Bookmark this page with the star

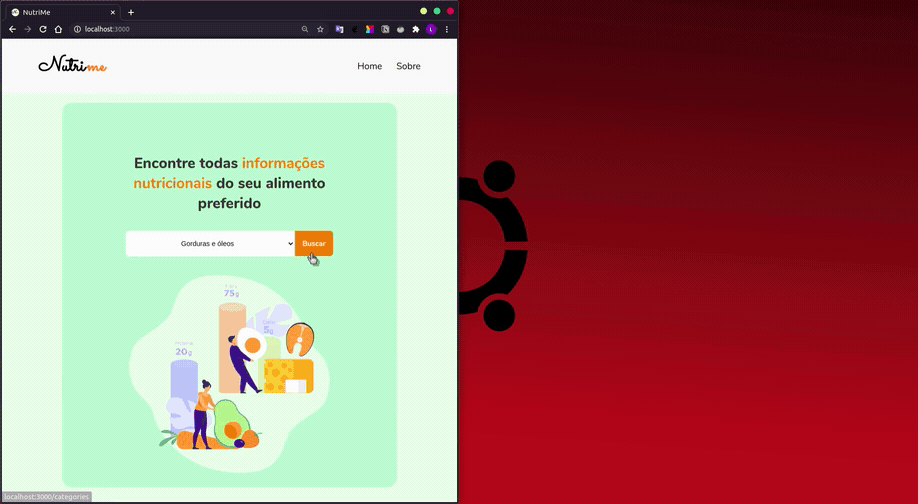pos(320,29)
